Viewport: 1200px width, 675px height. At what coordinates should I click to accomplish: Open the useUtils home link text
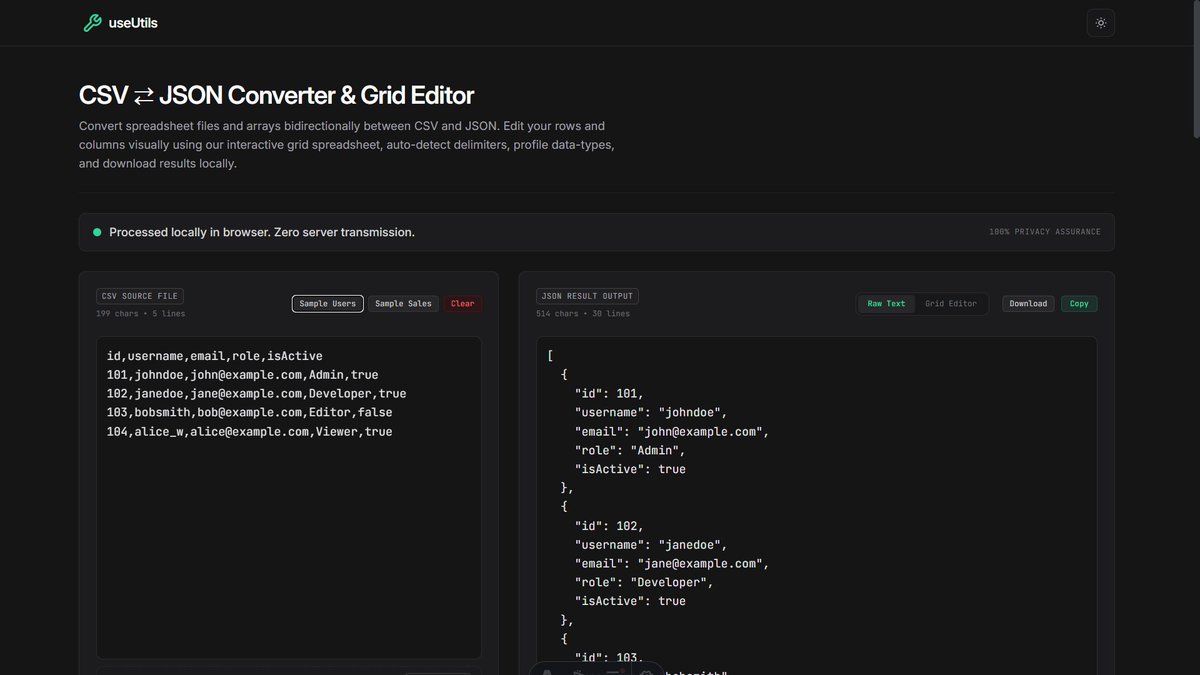tap(133, 23)
